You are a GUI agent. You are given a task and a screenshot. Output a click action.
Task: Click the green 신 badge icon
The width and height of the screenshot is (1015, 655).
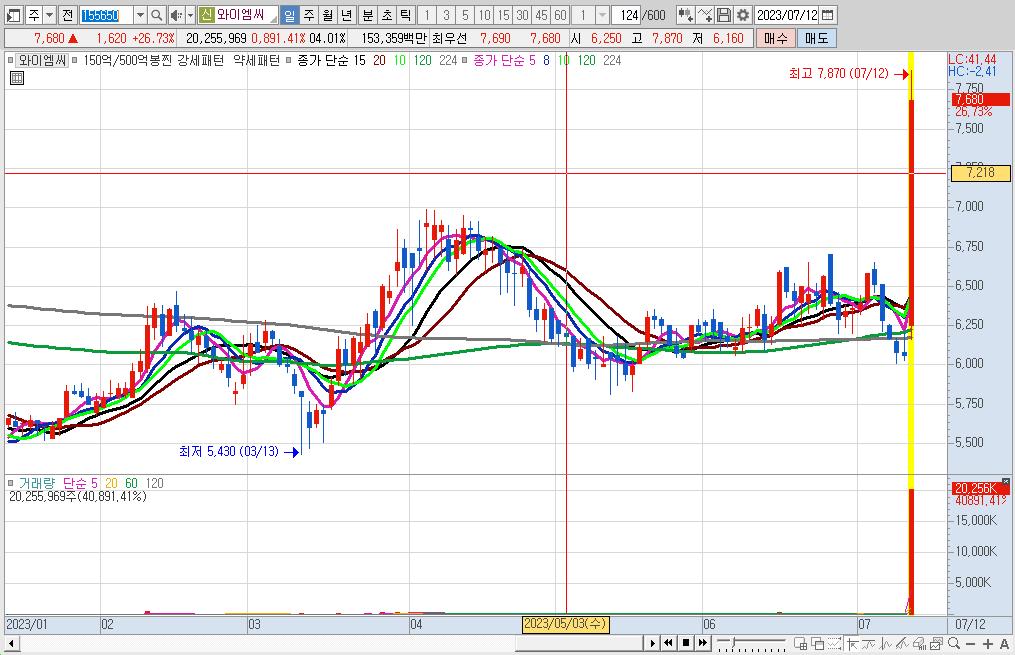click(x=206, y=14)
